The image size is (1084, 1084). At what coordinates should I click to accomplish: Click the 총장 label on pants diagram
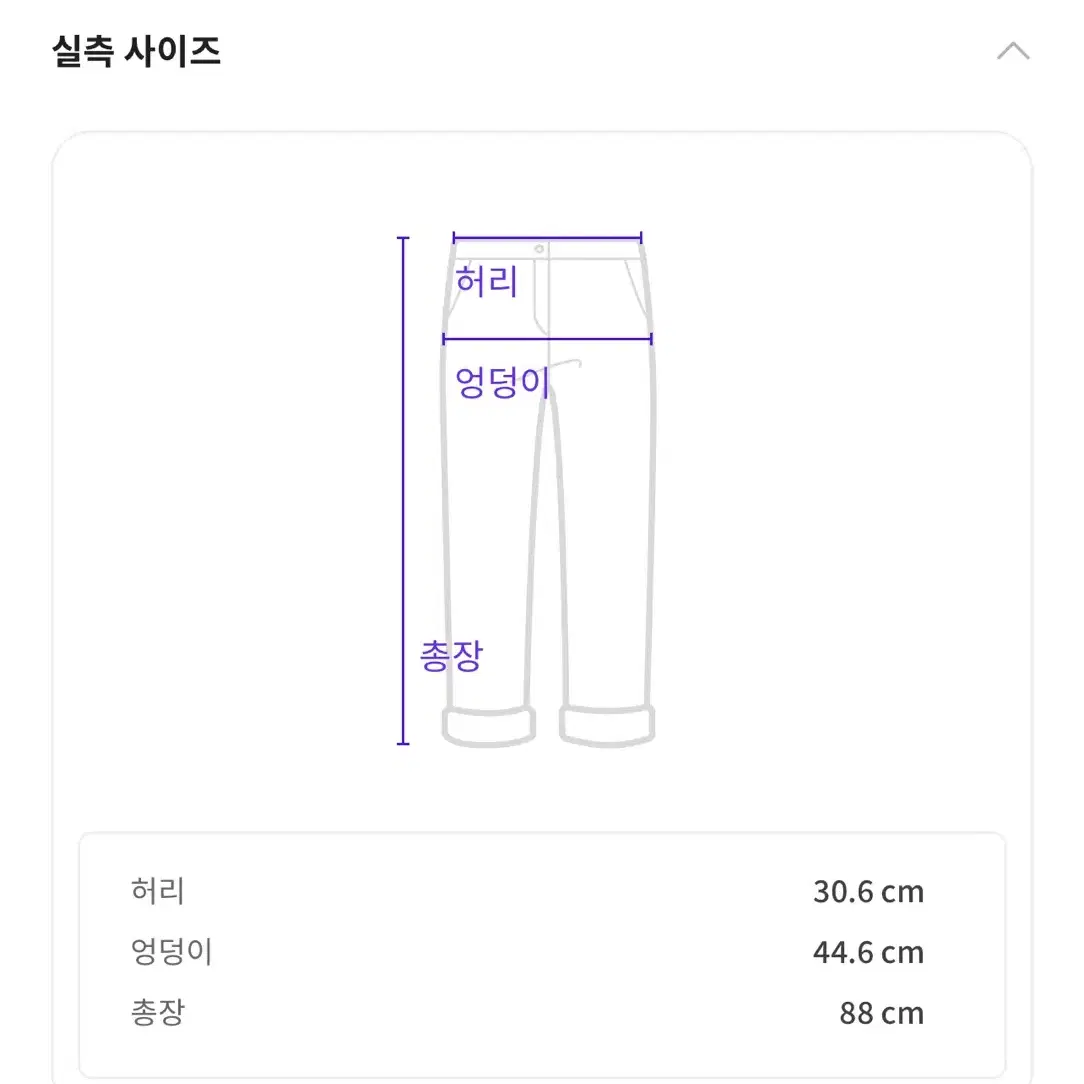451,656
